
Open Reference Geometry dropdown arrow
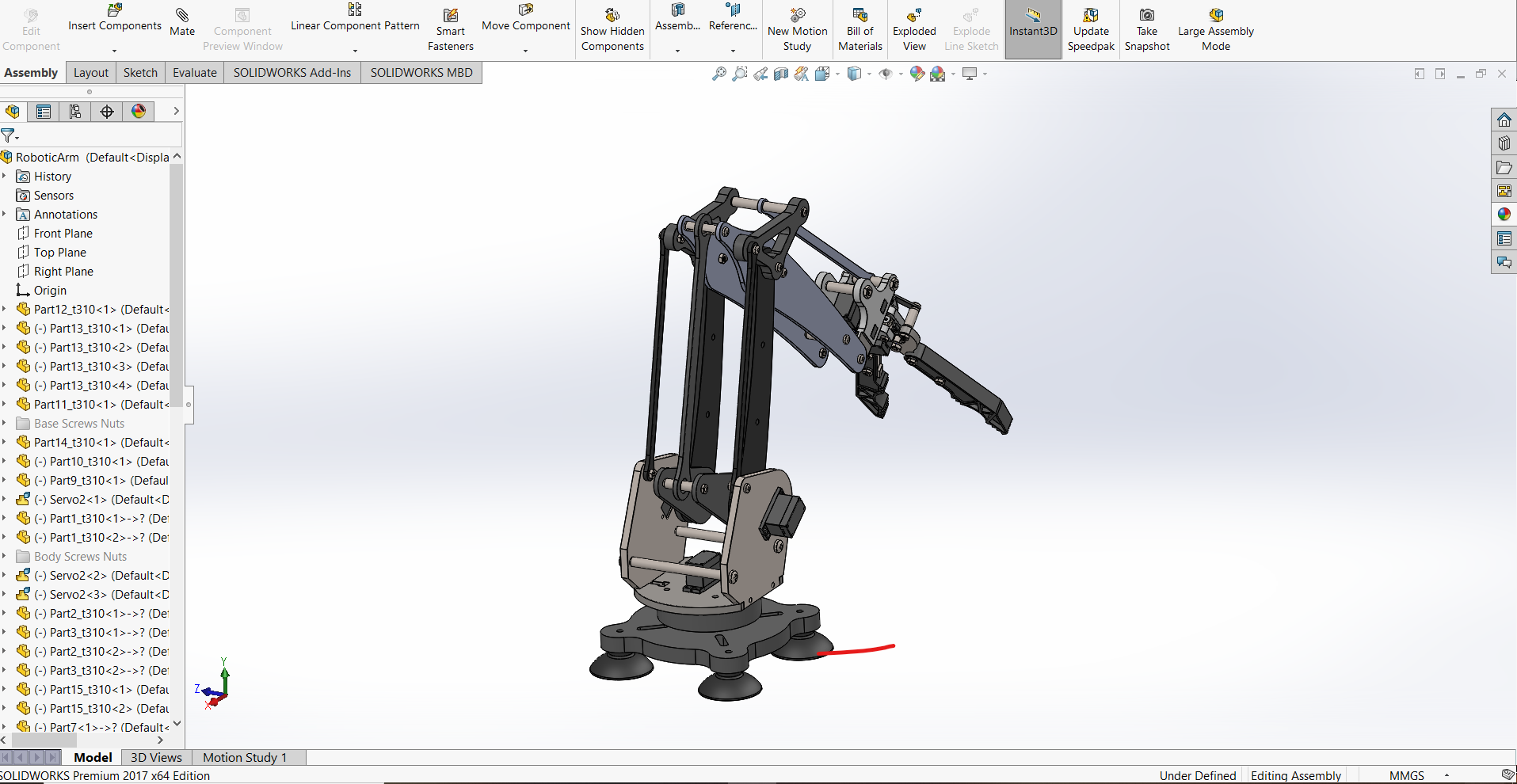click(733, 51)
